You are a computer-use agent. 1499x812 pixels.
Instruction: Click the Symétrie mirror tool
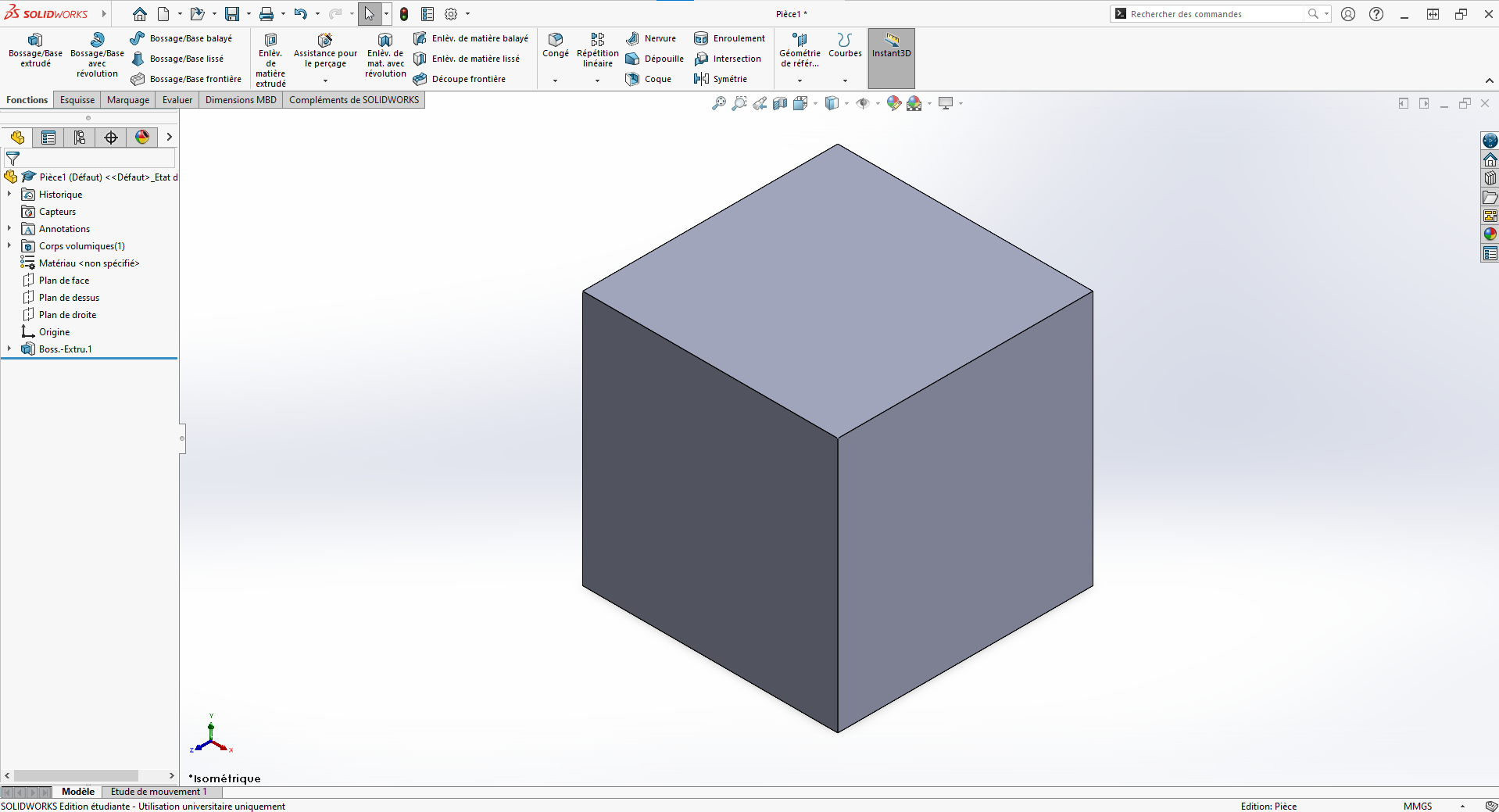point(721,79)
